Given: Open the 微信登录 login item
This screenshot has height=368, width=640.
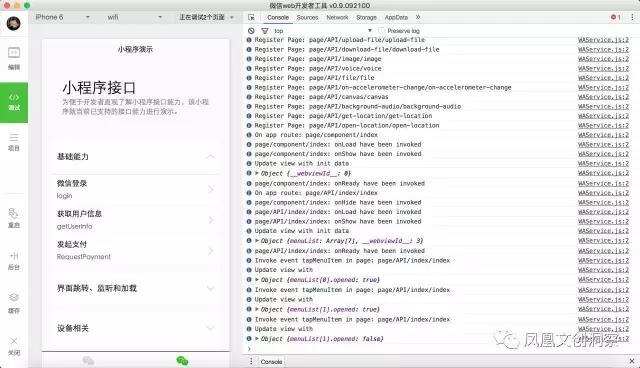Looking at the screenshot, I should click(x=136, y=189).
